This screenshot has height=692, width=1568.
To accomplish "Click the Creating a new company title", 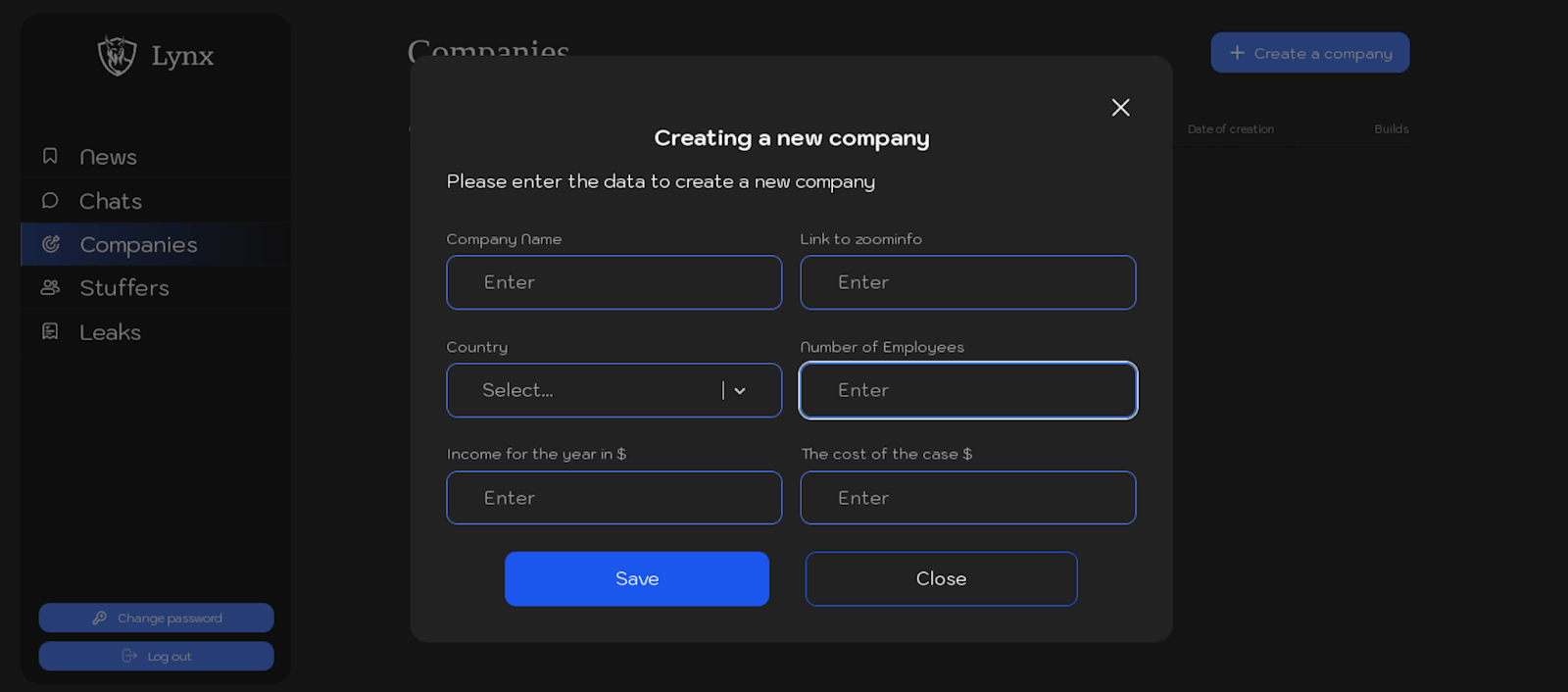I will pos(792,138).
